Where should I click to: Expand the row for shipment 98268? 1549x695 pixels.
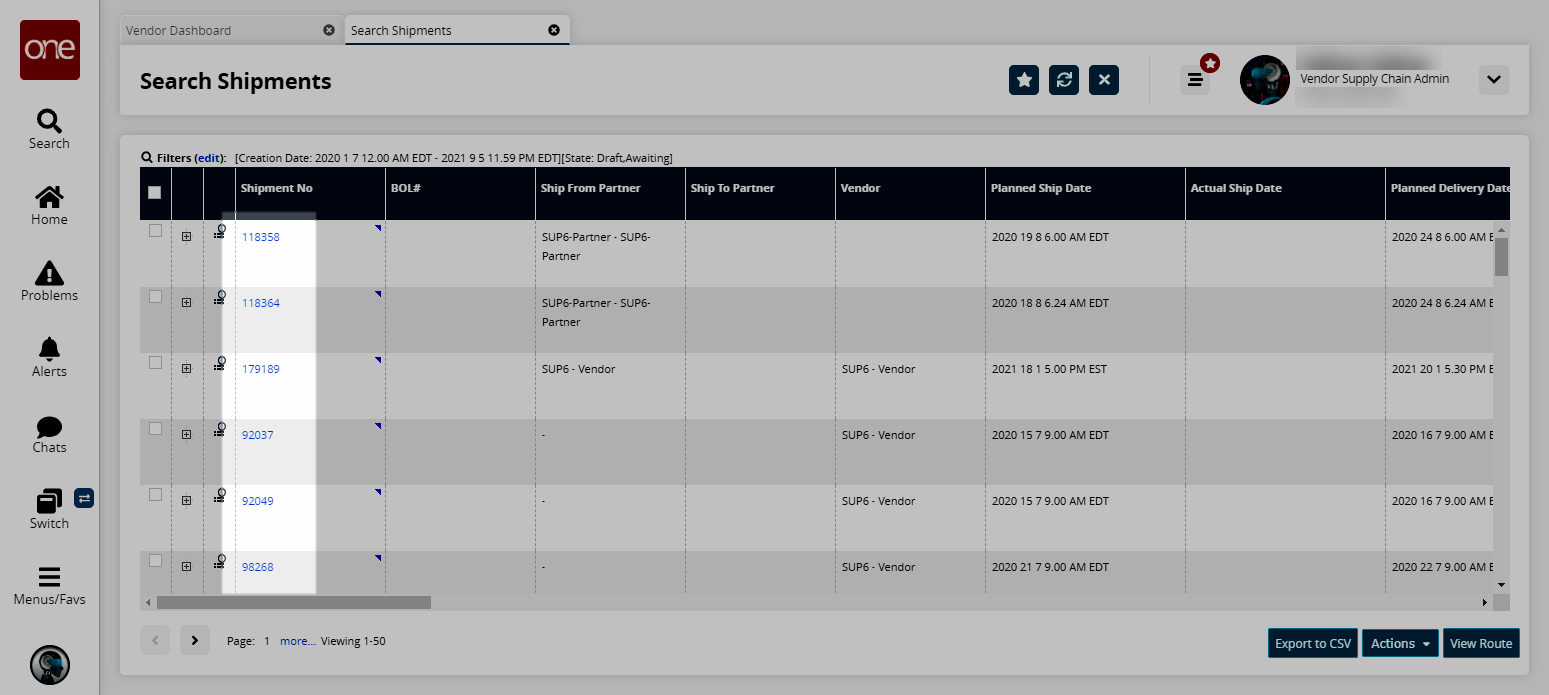(186, 567)
